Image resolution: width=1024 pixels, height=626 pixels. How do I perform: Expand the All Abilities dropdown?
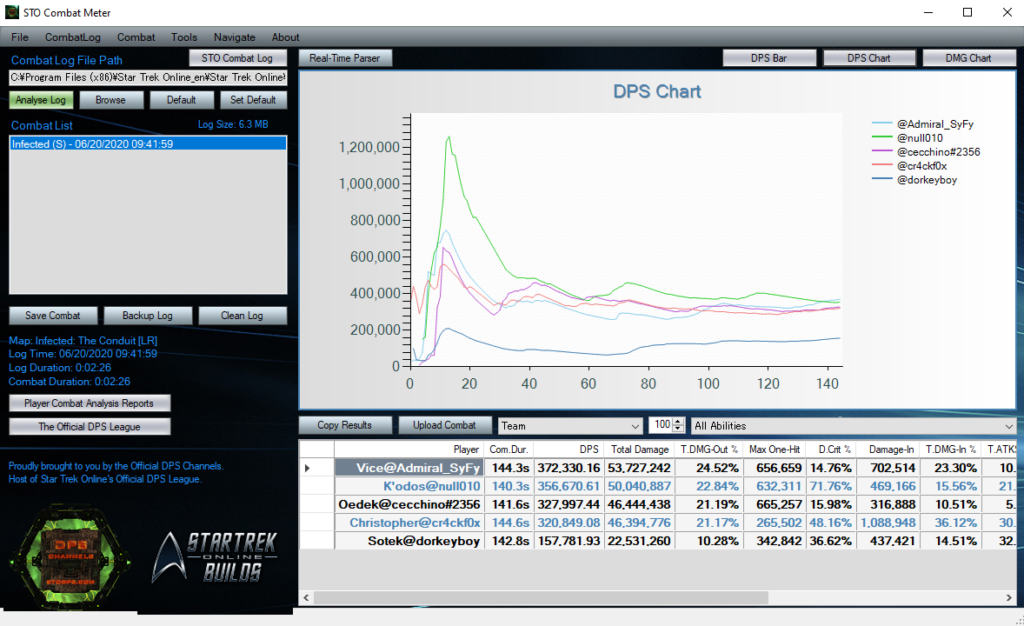click(852, 426)
